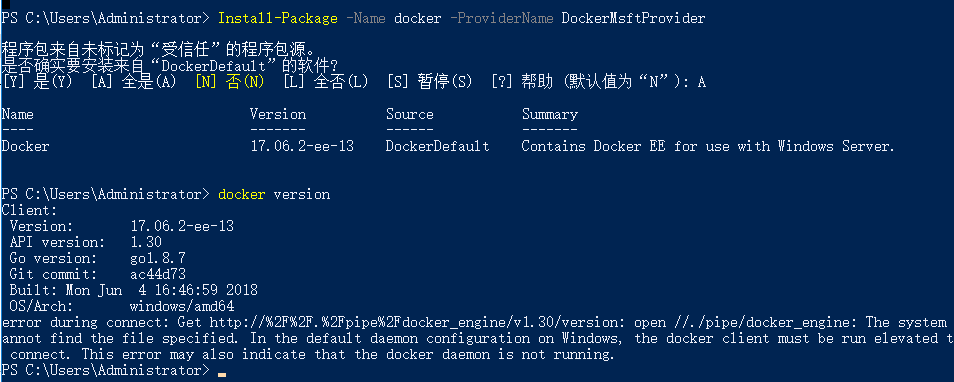Click the windows/amd64 OS/Arch value

(182, 306)
